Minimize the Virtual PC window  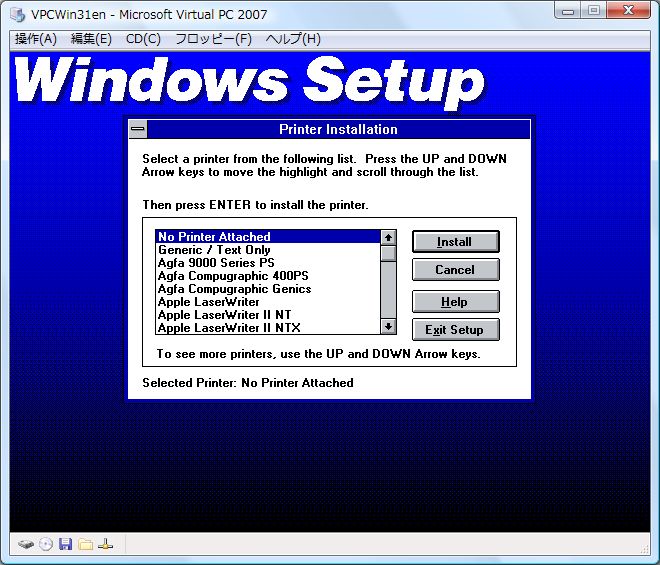568,10
